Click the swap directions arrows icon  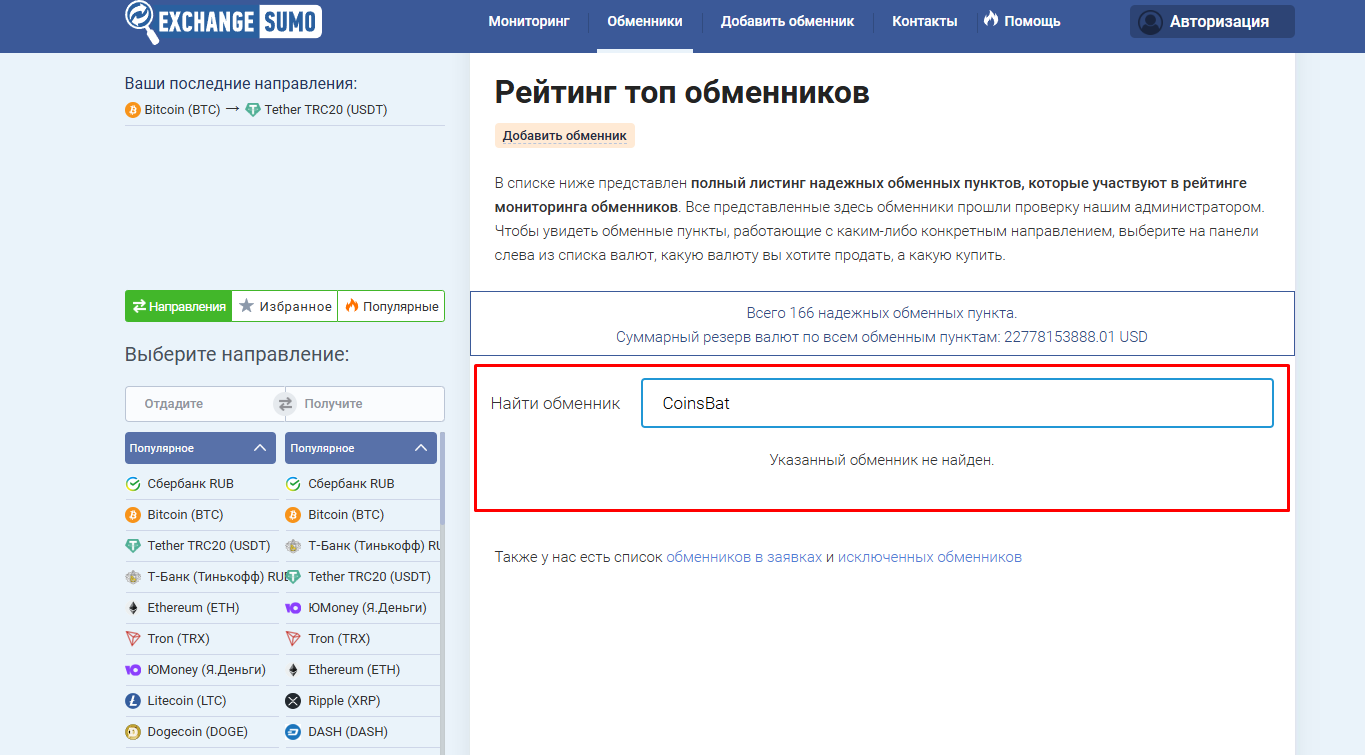click(285, 404)
